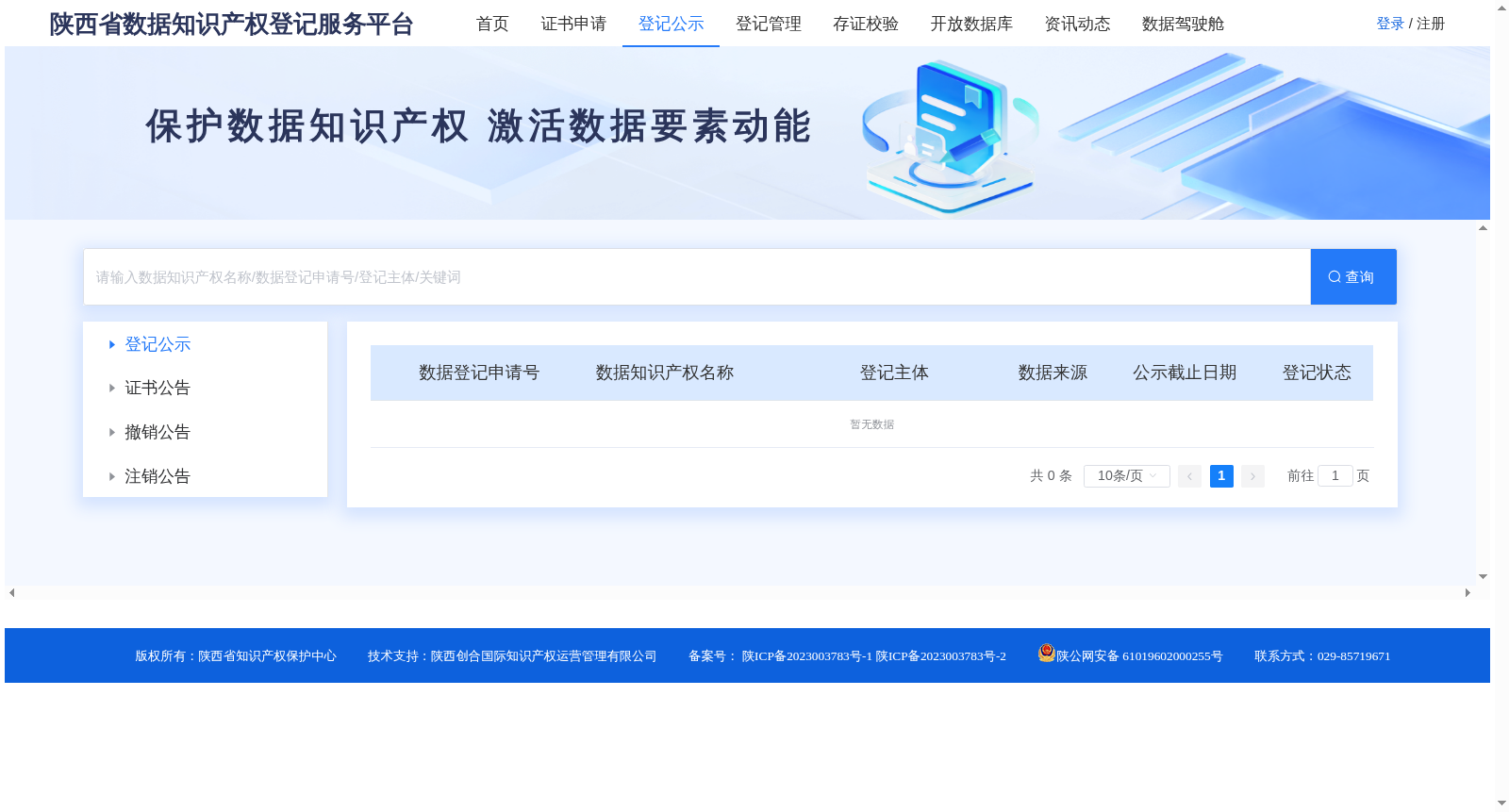1509x812 pixels.
Task: Select 撤销公告 in the sidebar
Action: click(x=158, y=432)
